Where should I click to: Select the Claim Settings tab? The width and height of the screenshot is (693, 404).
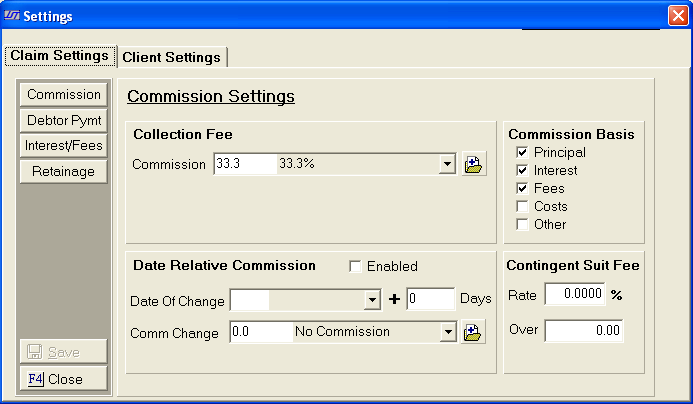(59, 56)
